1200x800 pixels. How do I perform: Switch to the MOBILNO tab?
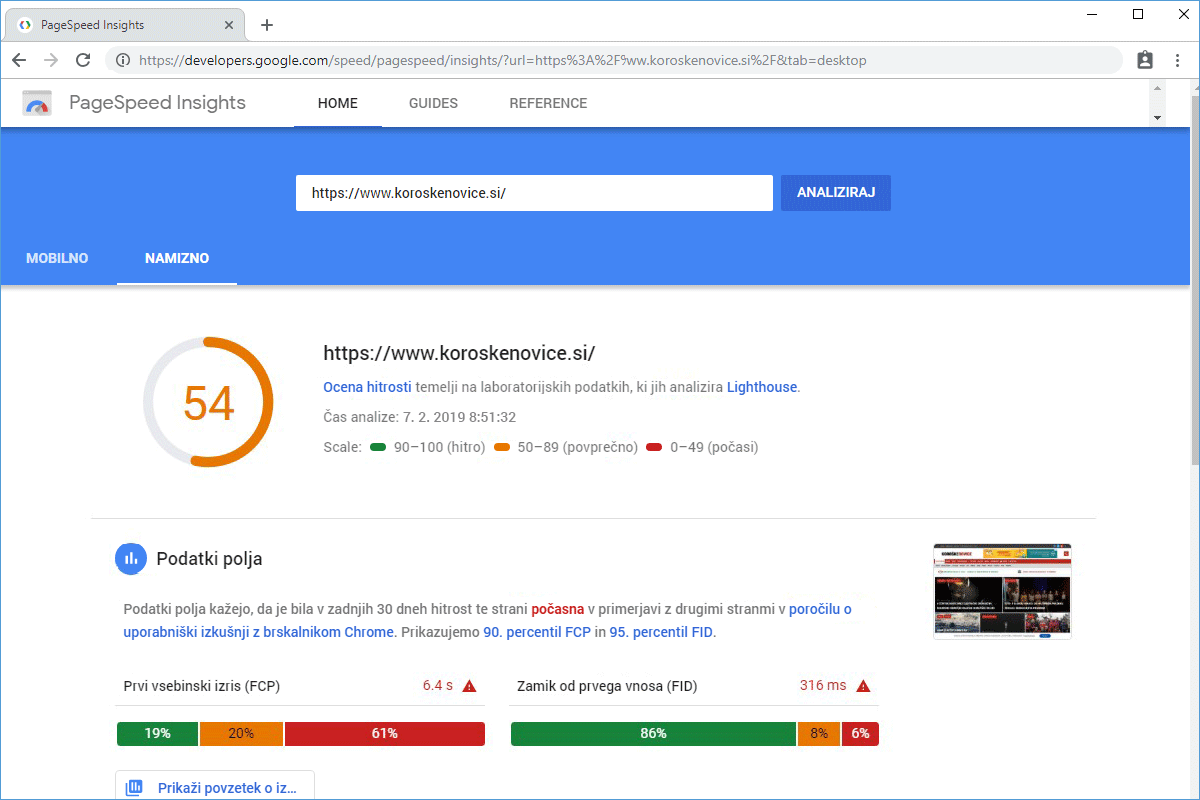point(57,258)
